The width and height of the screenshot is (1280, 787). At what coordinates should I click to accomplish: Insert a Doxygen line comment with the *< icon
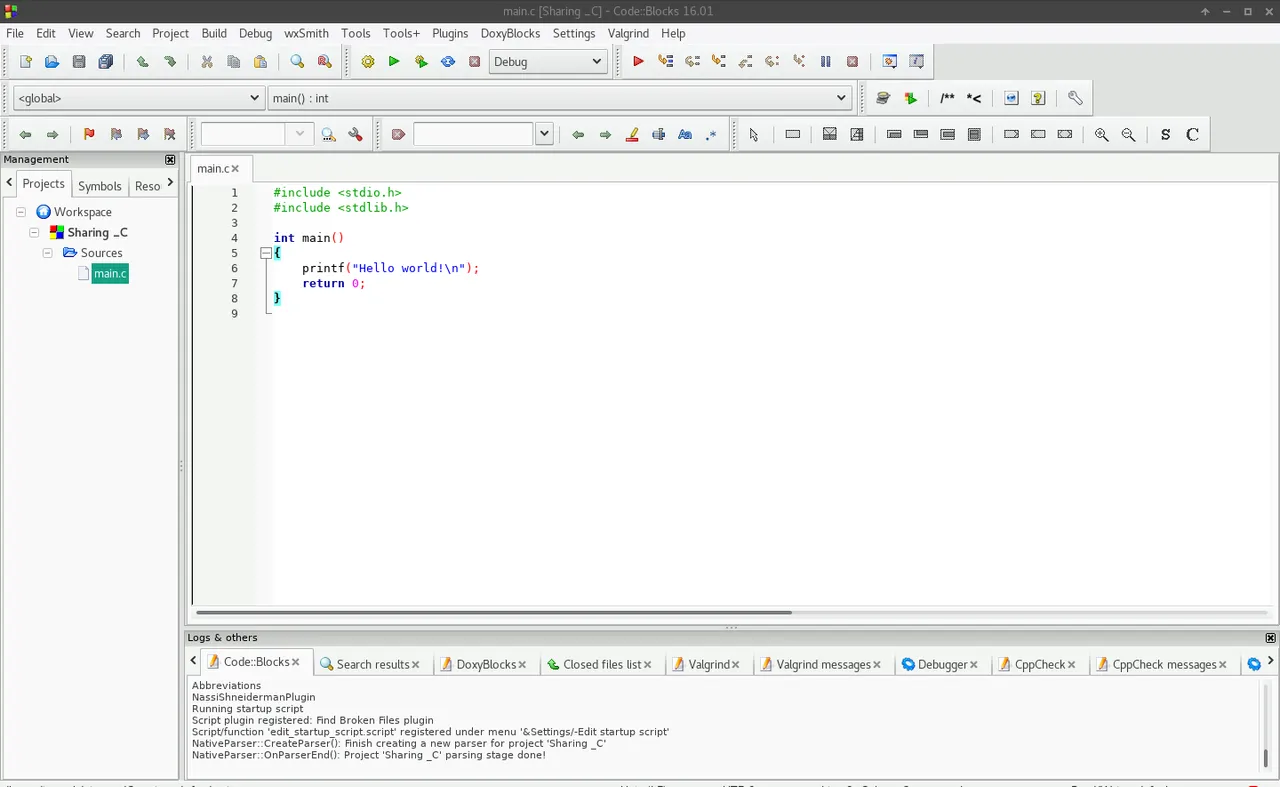974,98
